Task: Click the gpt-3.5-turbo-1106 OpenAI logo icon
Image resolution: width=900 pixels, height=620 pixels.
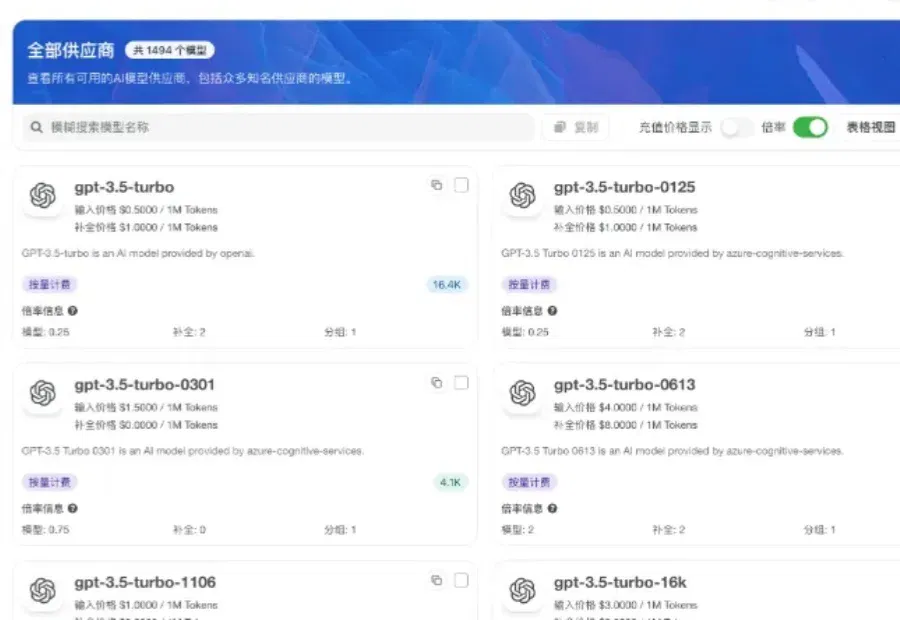Action: coord(42,591)
